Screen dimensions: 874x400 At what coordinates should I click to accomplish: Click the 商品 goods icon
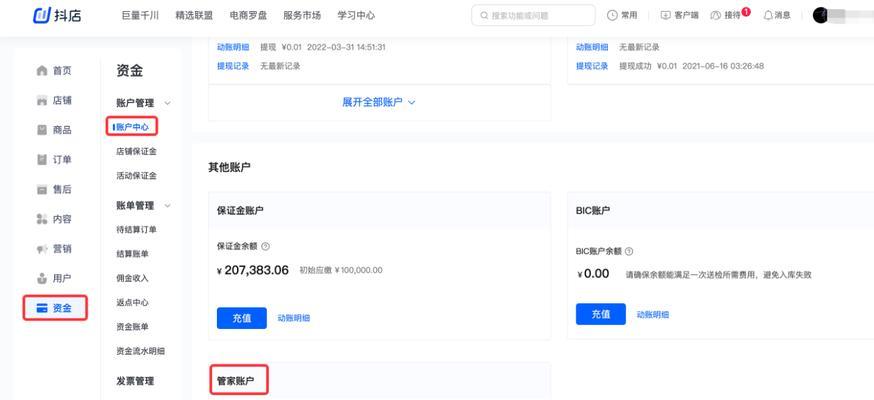41,130
